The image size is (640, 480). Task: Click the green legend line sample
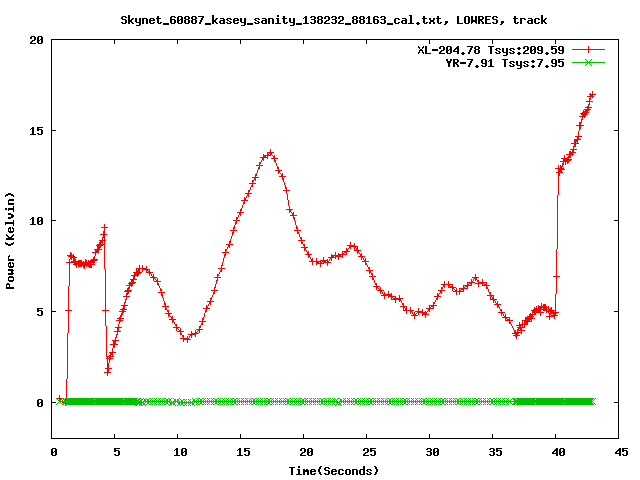[x=588, y=62]
